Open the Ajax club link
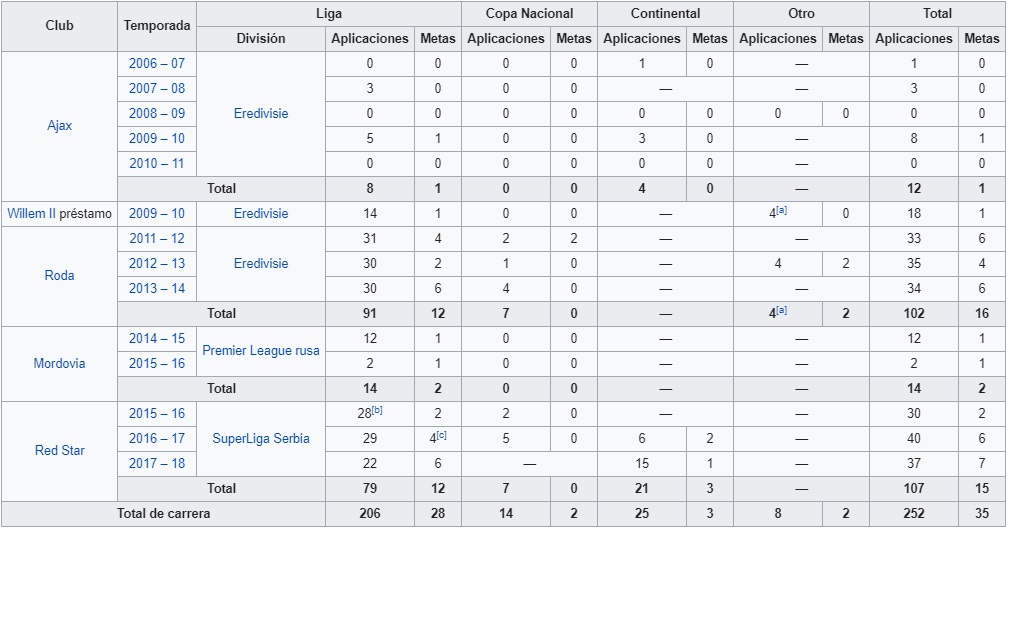Screen dimensions: 1010x626 [x=59, y=126]
